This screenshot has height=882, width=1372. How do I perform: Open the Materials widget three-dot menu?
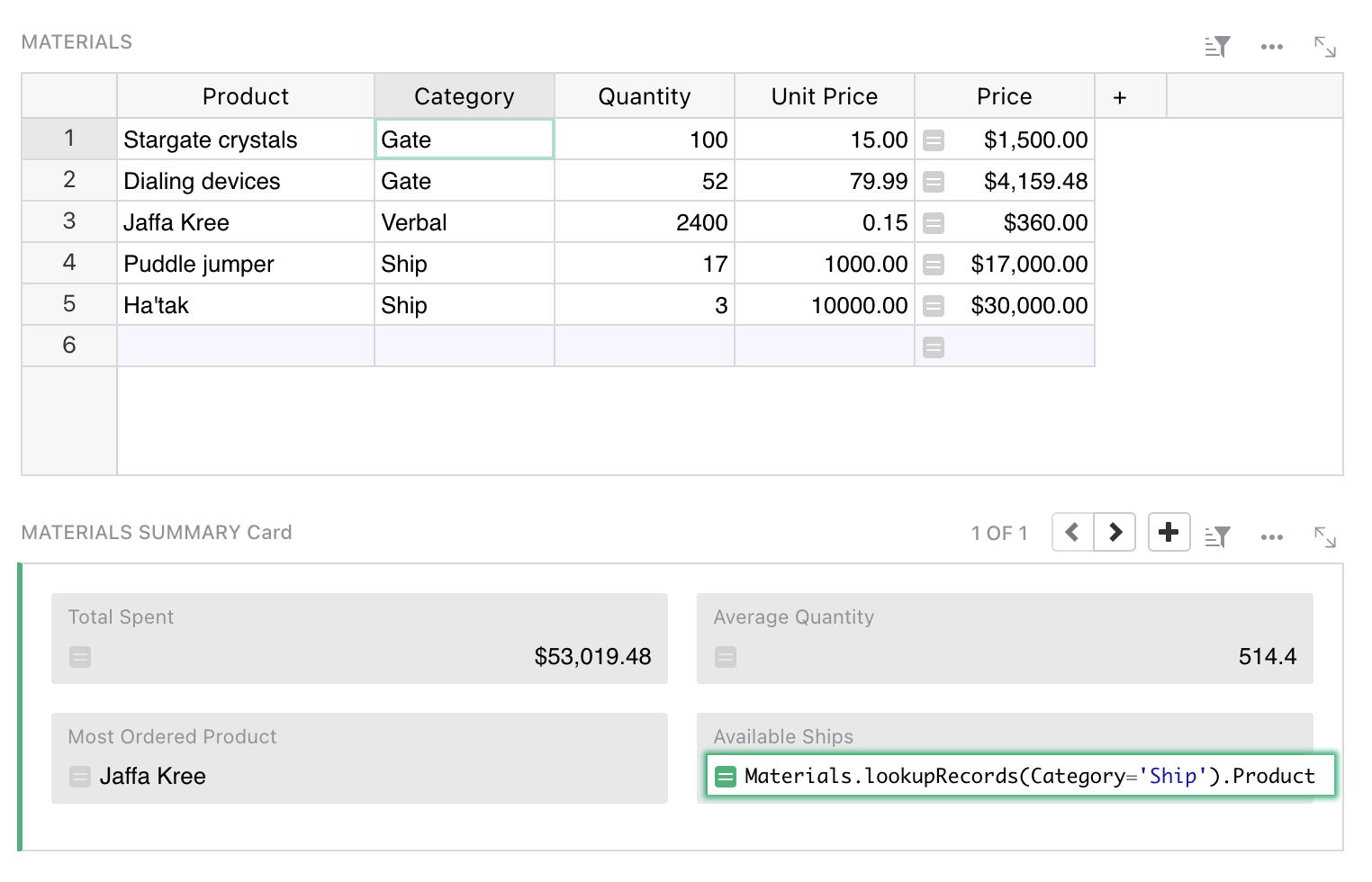click(1271, 45)
